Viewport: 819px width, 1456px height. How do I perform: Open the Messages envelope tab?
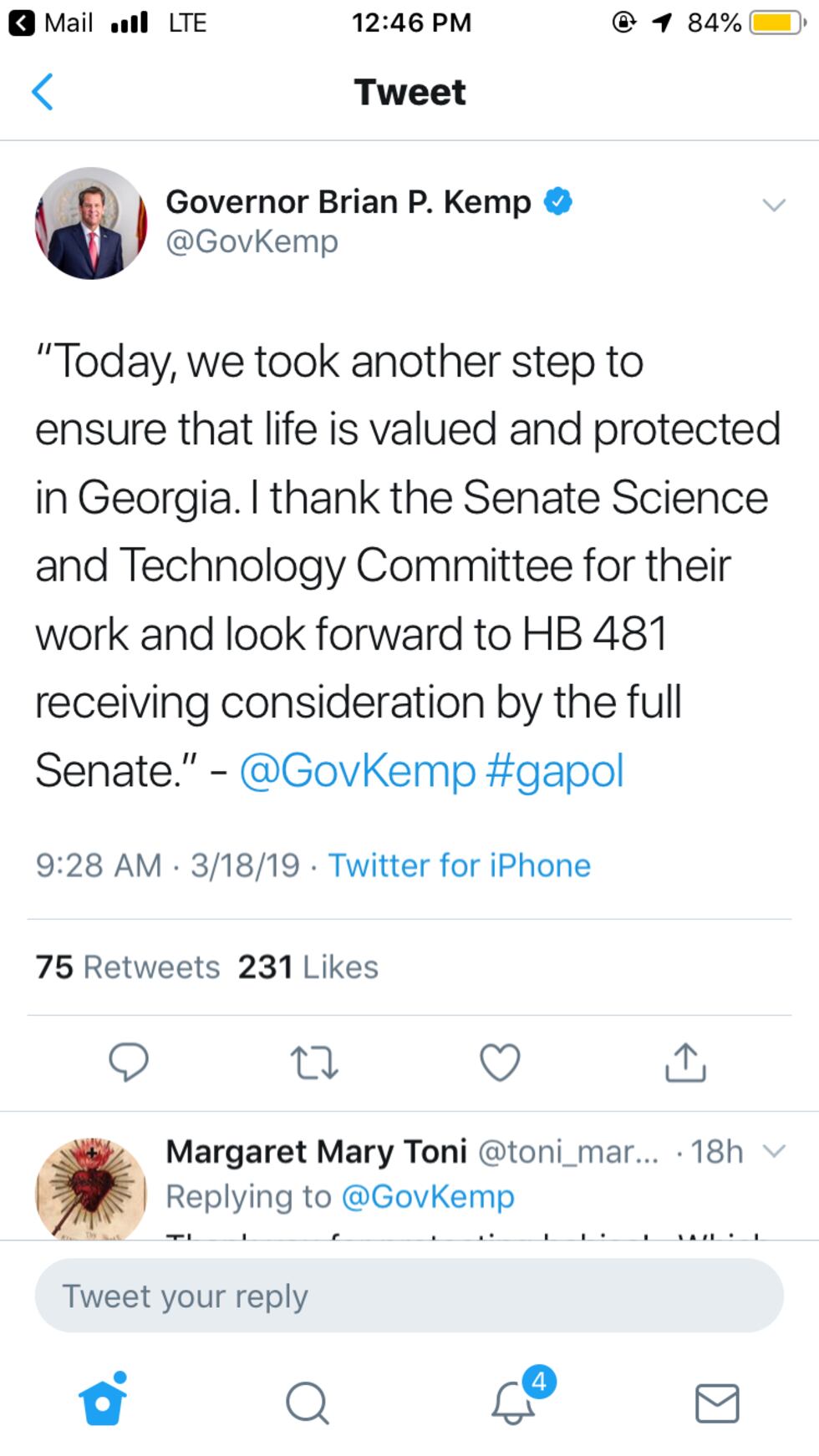tap(717, 1403)
